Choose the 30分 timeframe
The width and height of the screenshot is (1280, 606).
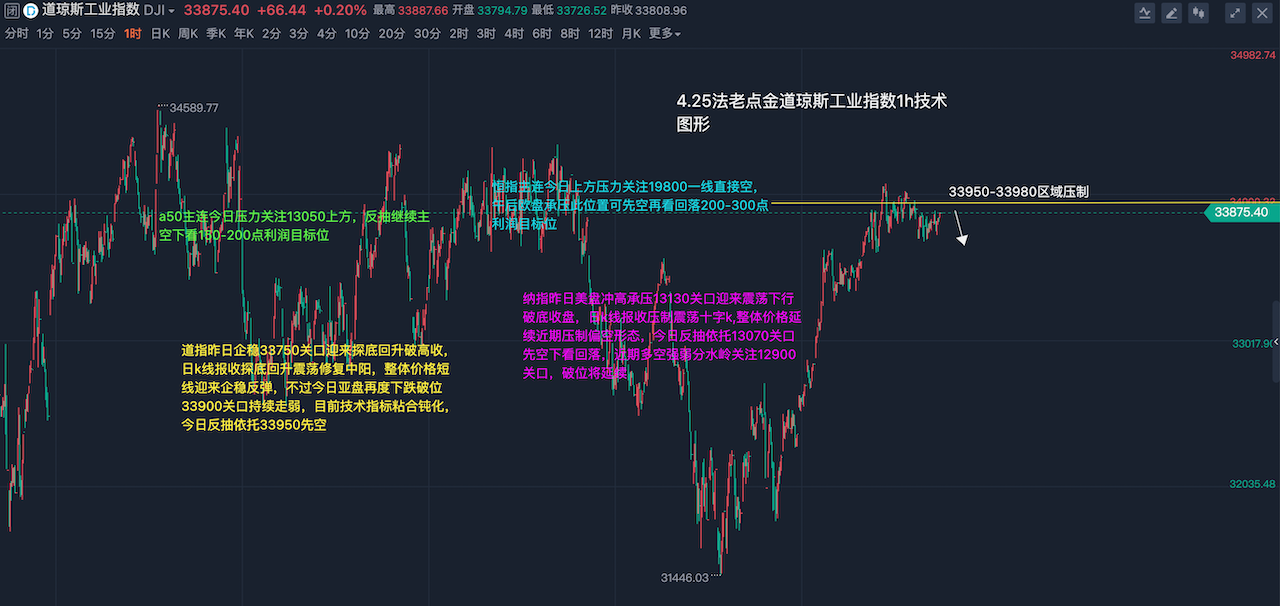point(427,33)
